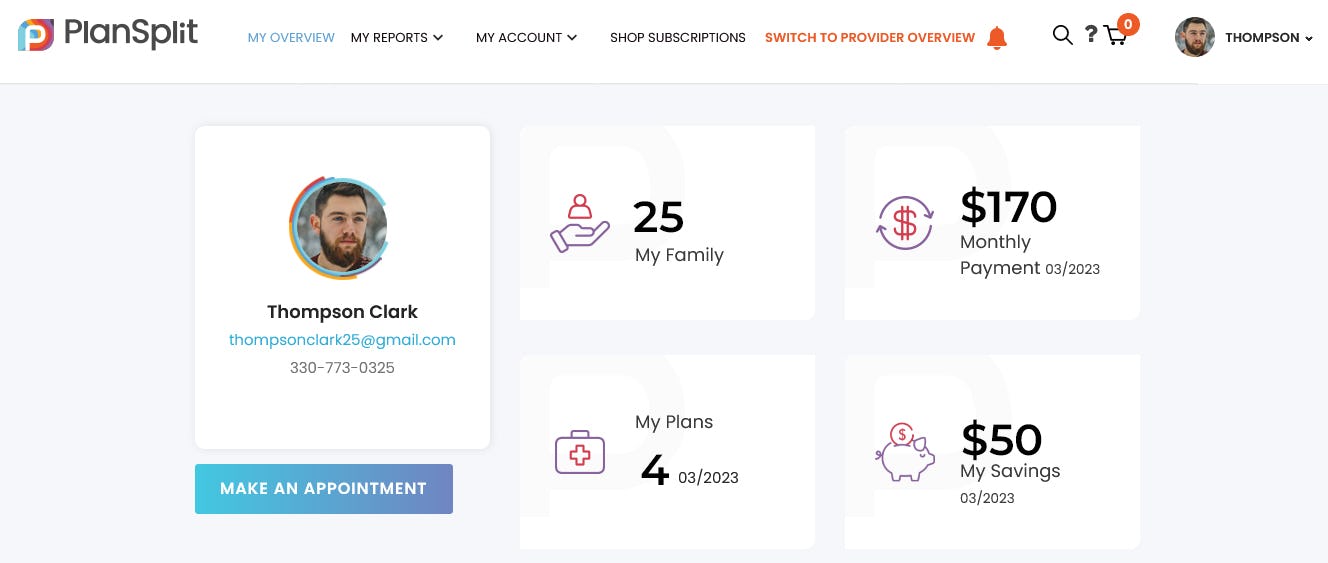1328x563 pixels.
Task: Click the thompsonclark25@gmail.com email link
Action: coord(342,340)
